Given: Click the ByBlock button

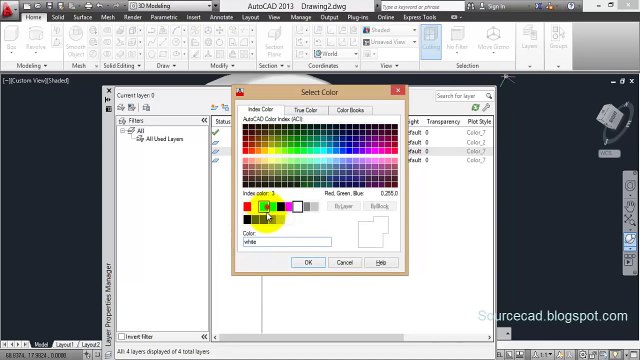Looking at the screenshot, I should pyautogui.click(x=380, y=206).
